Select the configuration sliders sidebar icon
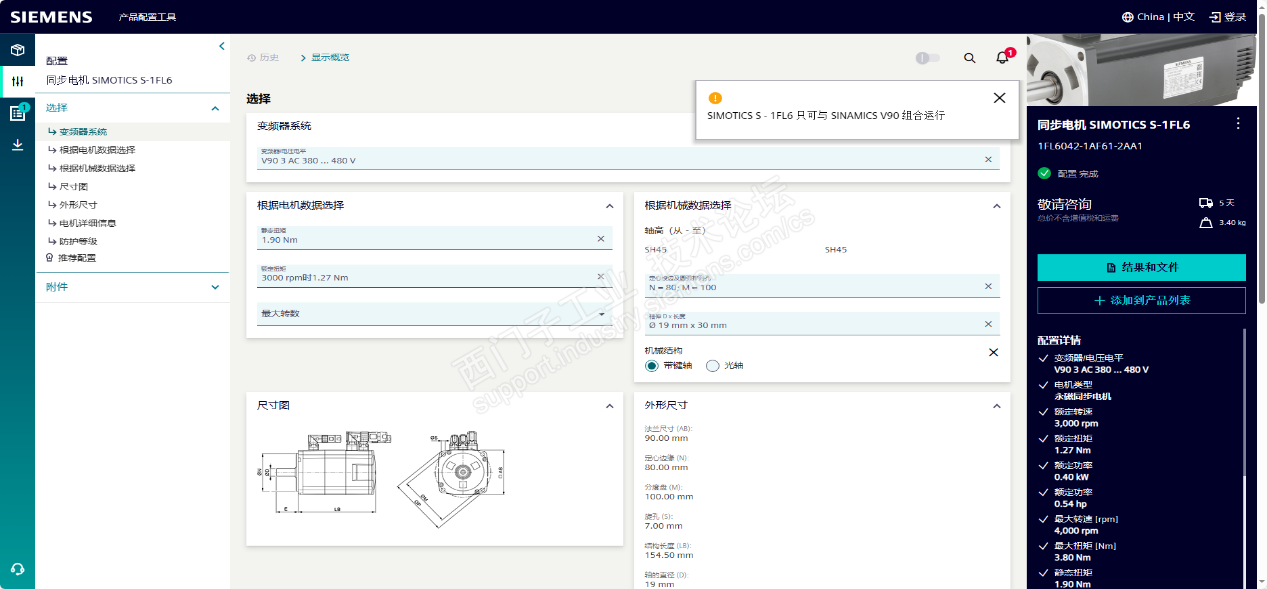The height and width of the screenshot is (589, 1267). click(x=17, y=81)
